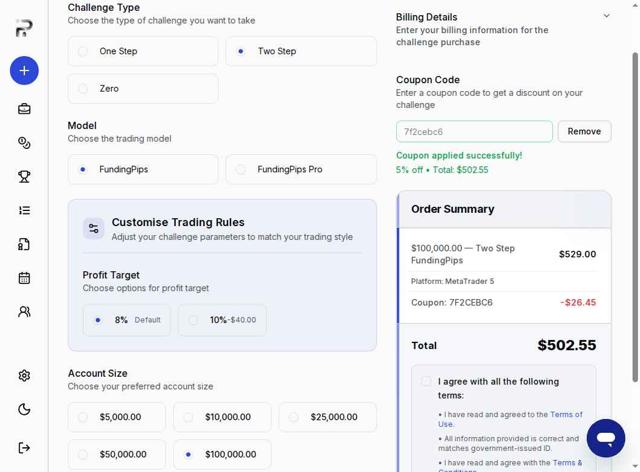Select $5,000.00 account size
640x472 pixels.
pyautogui.click(x=116, y=417)
